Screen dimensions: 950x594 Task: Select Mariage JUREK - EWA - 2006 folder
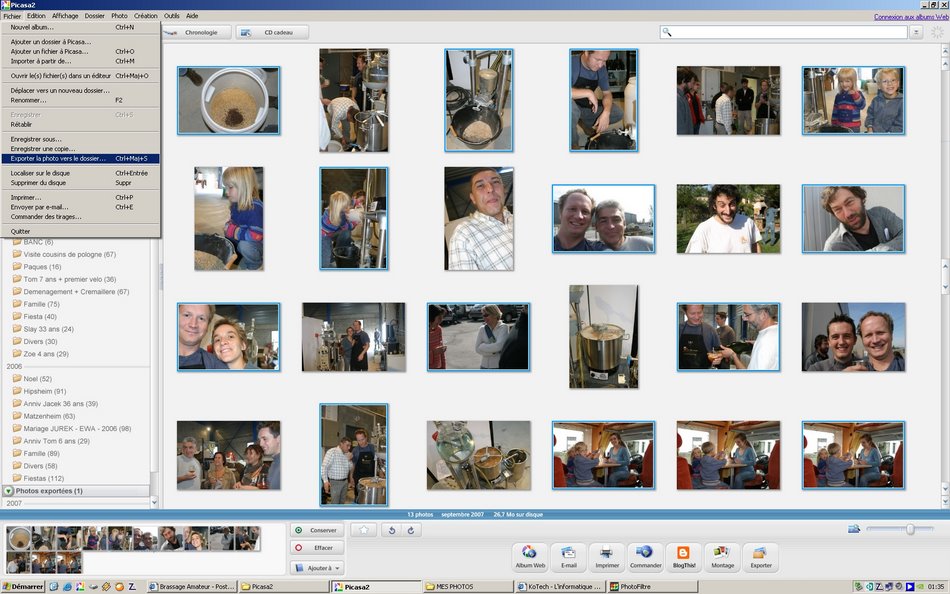pos(71,428)
